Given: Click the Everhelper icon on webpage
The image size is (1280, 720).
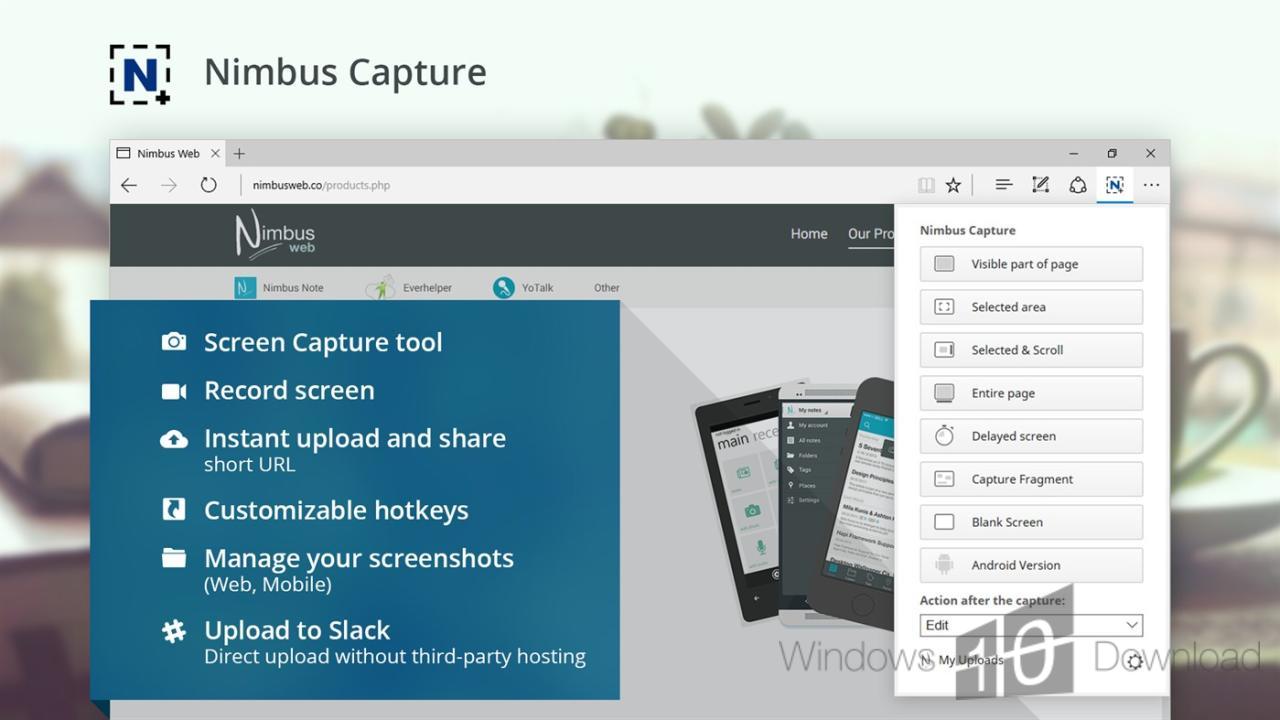Looking at the screenshot, I should coord(380,287).
